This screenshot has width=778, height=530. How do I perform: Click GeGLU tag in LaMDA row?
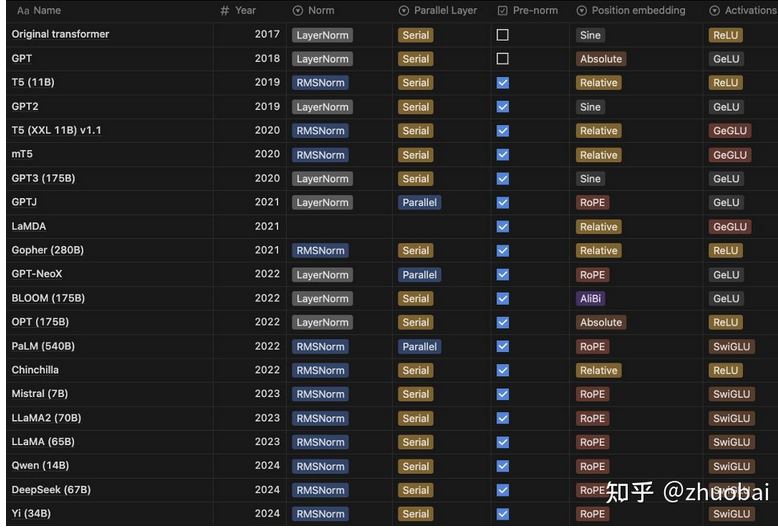730,227
